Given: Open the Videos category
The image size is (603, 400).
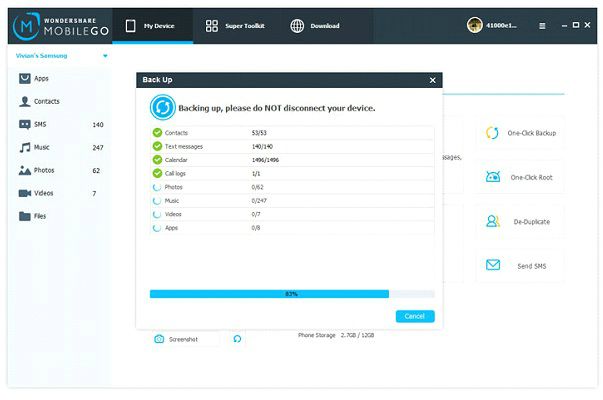Looking at the screenshot, I should point(43,193).
